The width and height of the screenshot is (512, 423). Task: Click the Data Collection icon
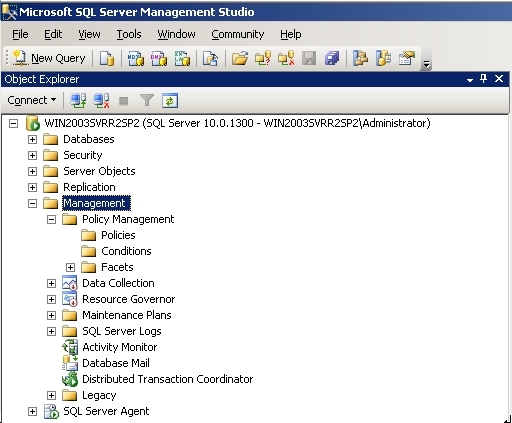70,283
